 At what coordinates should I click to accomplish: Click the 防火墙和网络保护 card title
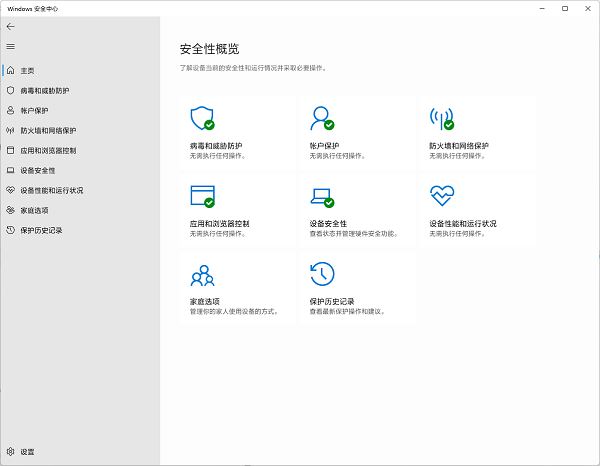(459, 146)
